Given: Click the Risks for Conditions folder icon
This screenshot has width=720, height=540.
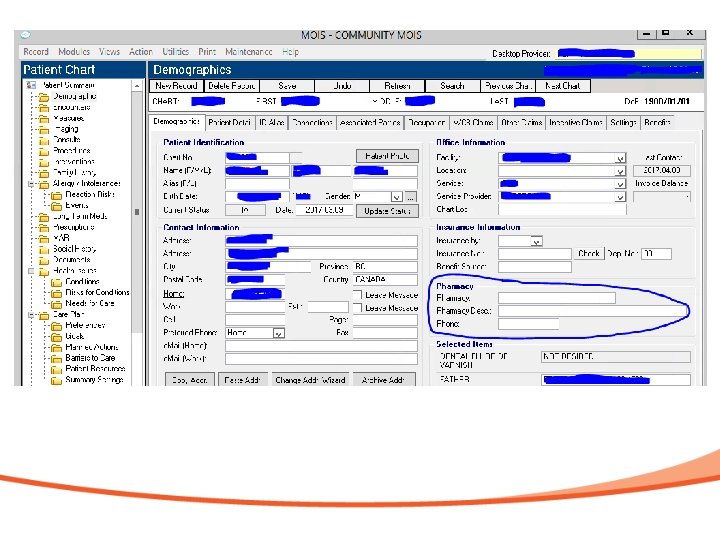Looking at the screenshot, I should pos(56,293).
